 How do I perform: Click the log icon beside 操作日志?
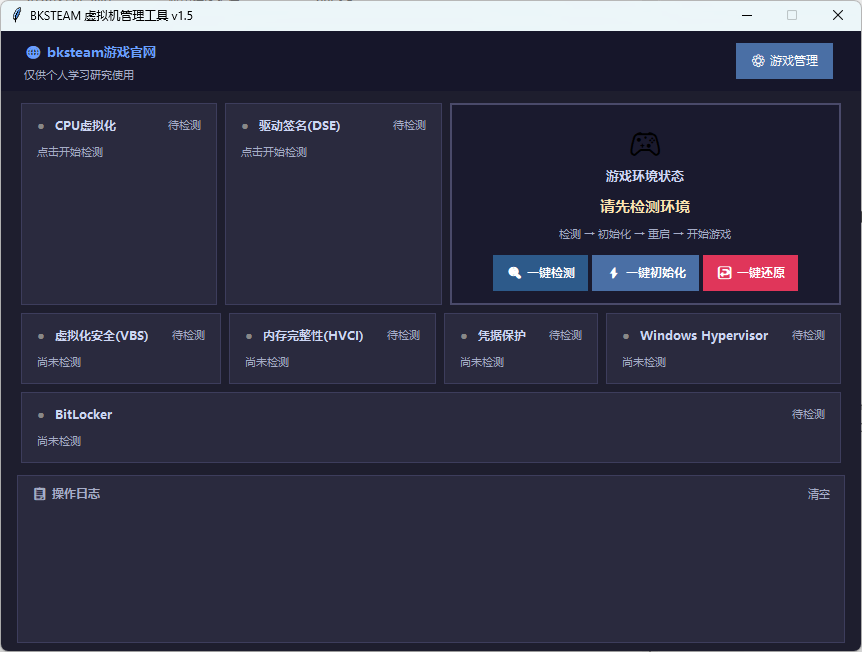pyautogui.click(x=39, y=494)
